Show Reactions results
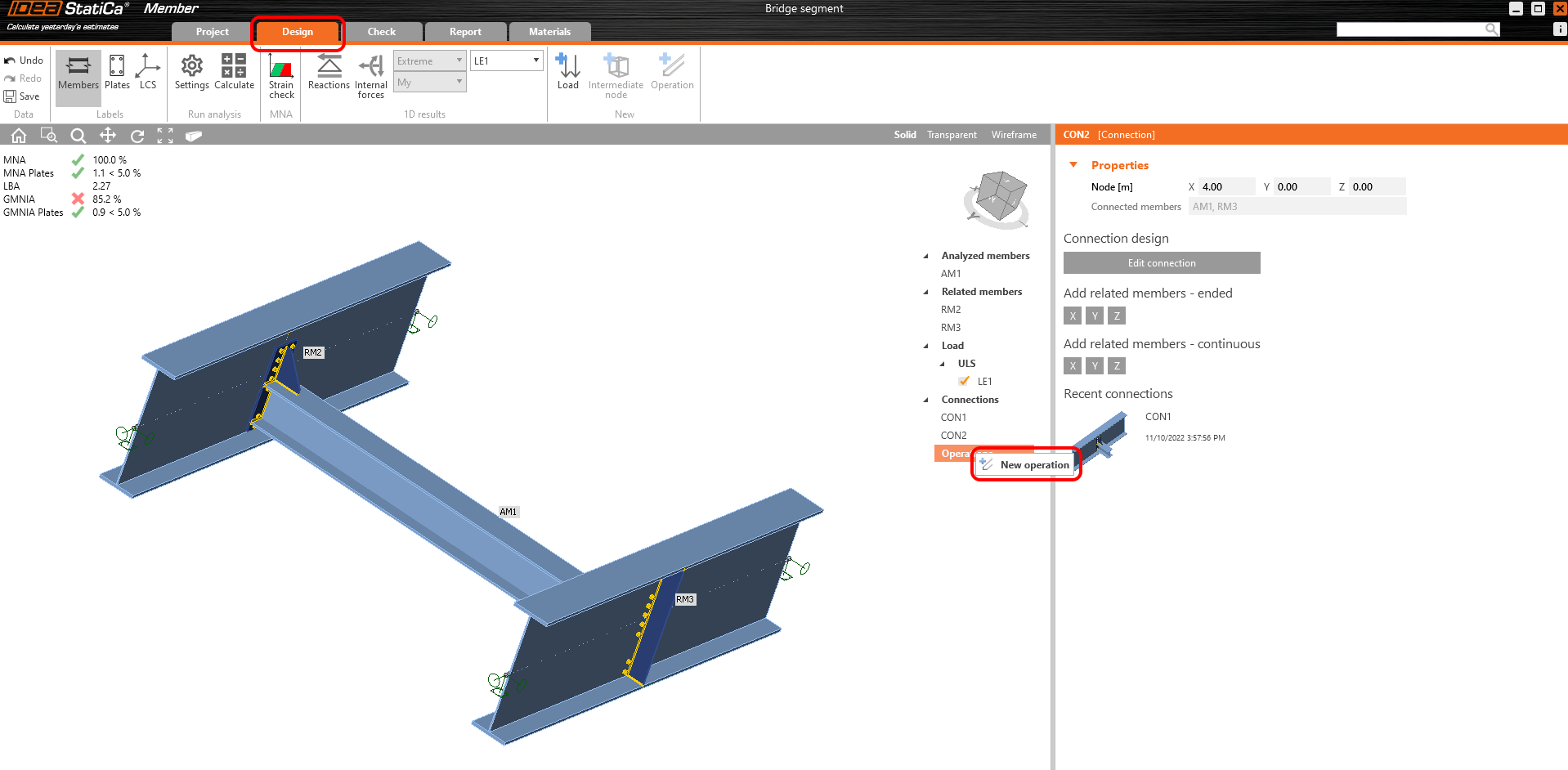 point(329,72)
